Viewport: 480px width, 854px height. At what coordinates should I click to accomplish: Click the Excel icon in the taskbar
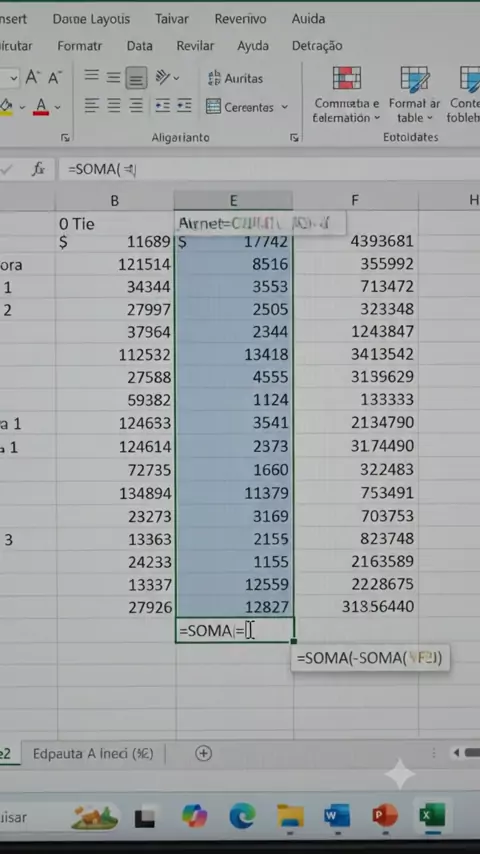point(432,815)
